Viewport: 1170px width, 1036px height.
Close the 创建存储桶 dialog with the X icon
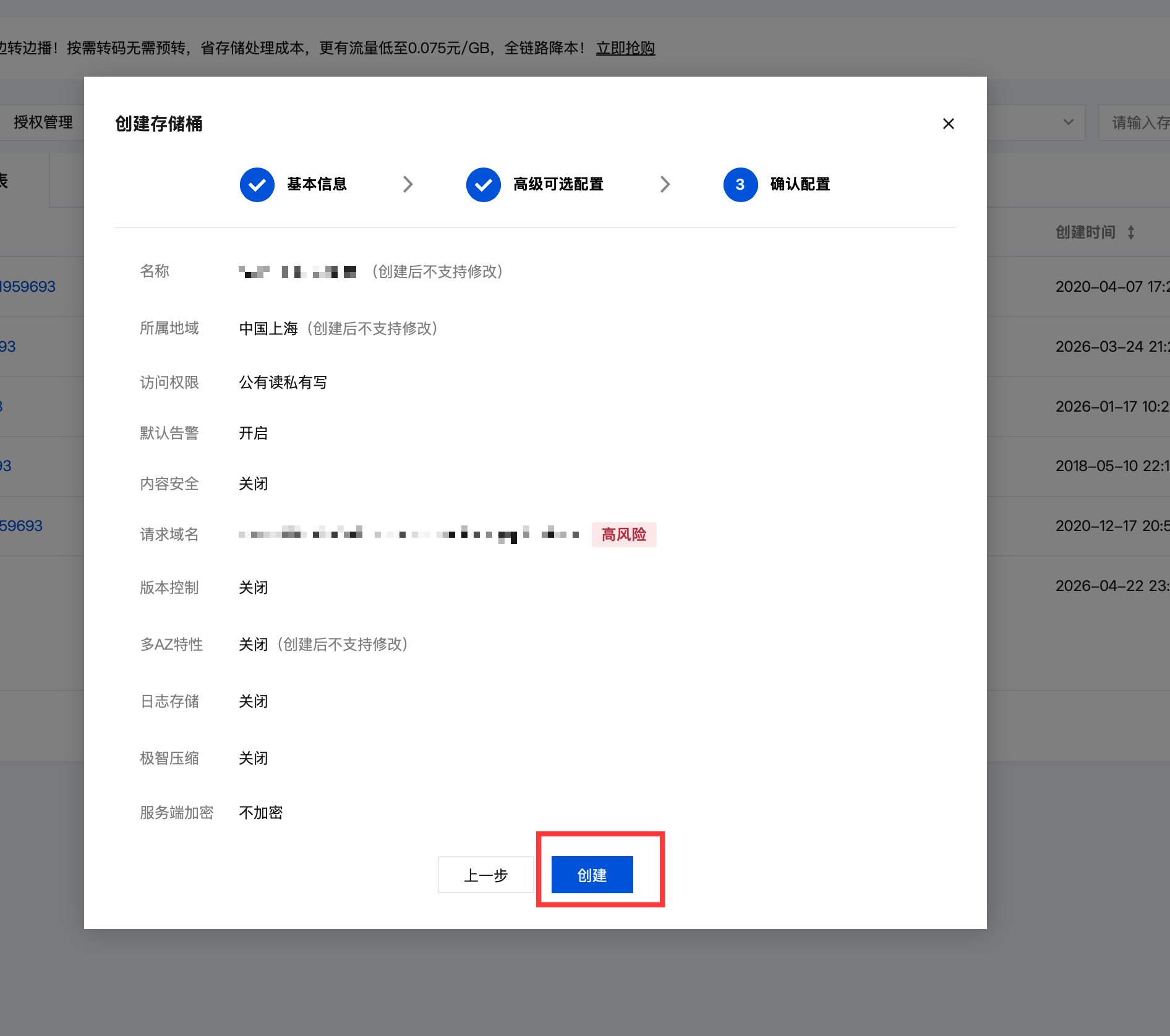click(x=948, y=124)
